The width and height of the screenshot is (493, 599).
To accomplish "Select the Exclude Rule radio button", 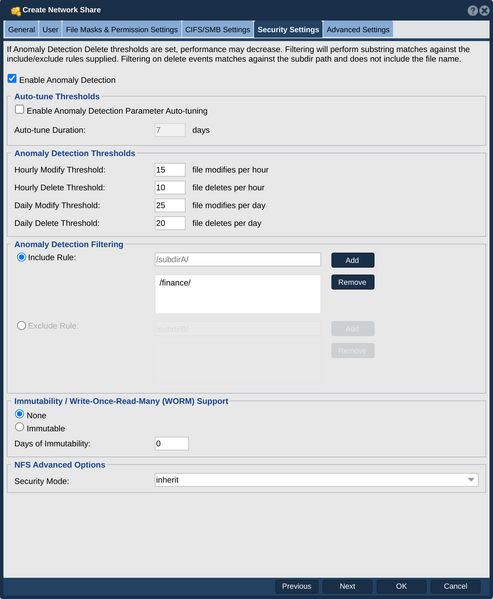I will [x=21, y=325].
